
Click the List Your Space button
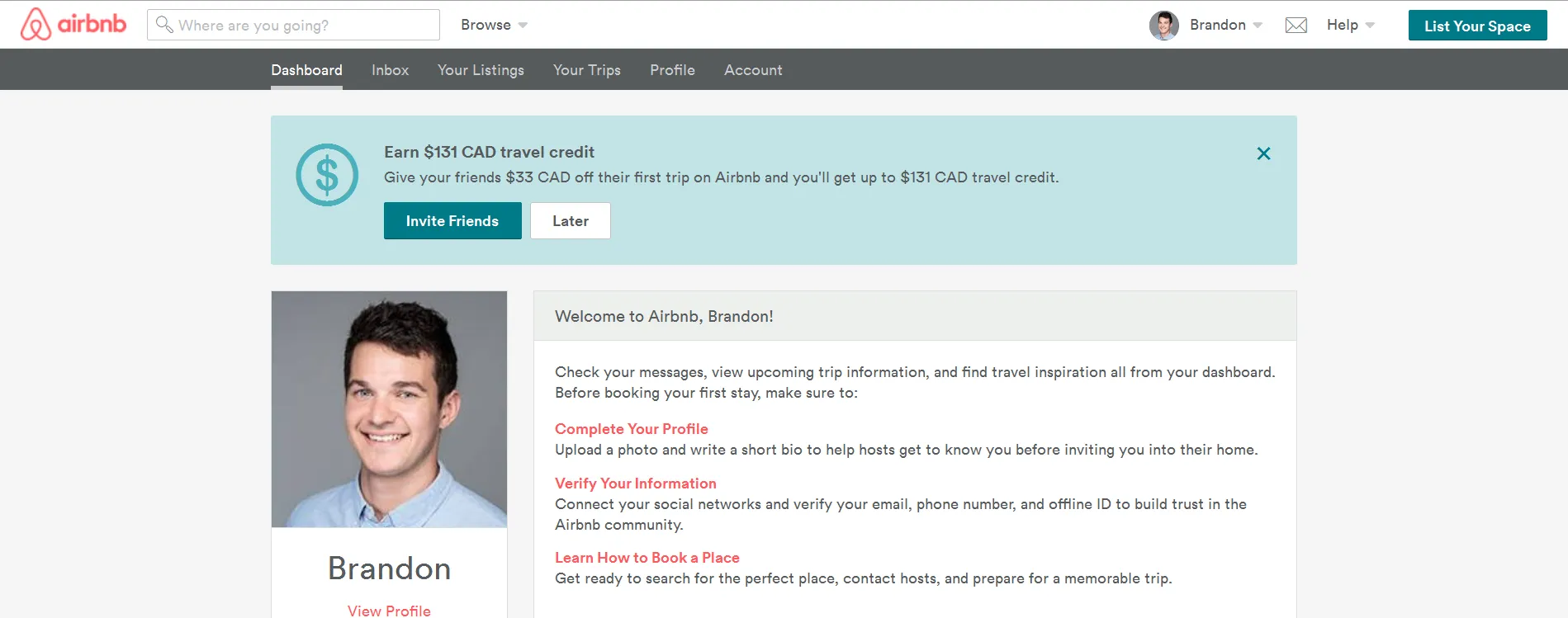[x=1477, y=26]
